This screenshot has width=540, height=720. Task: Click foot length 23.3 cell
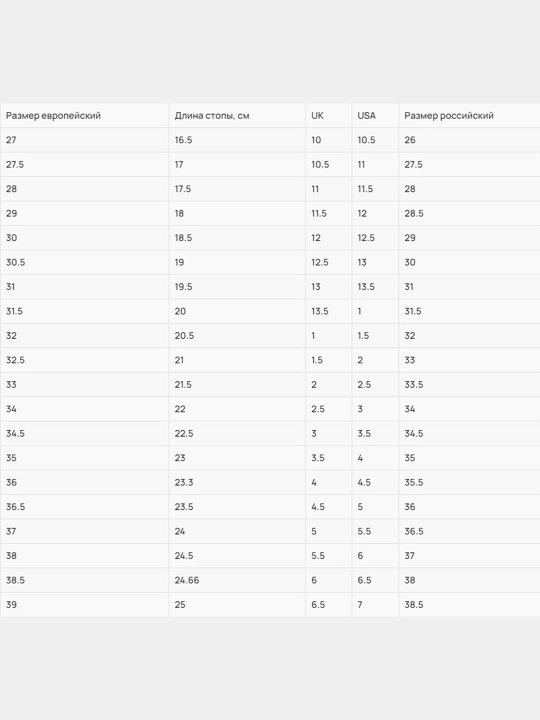[237, 482]
